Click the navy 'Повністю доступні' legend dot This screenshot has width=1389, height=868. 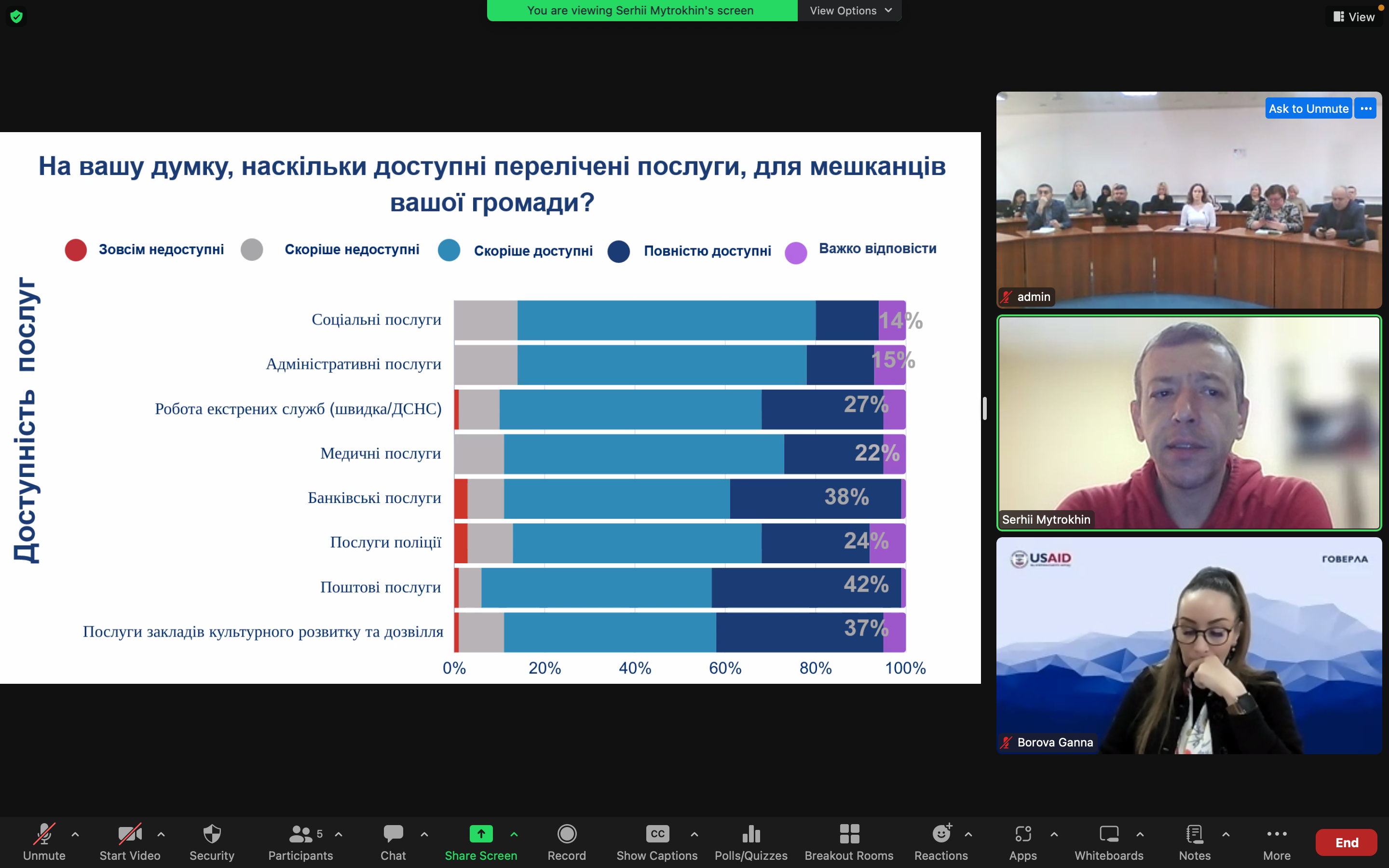click(x=619, y=251)
